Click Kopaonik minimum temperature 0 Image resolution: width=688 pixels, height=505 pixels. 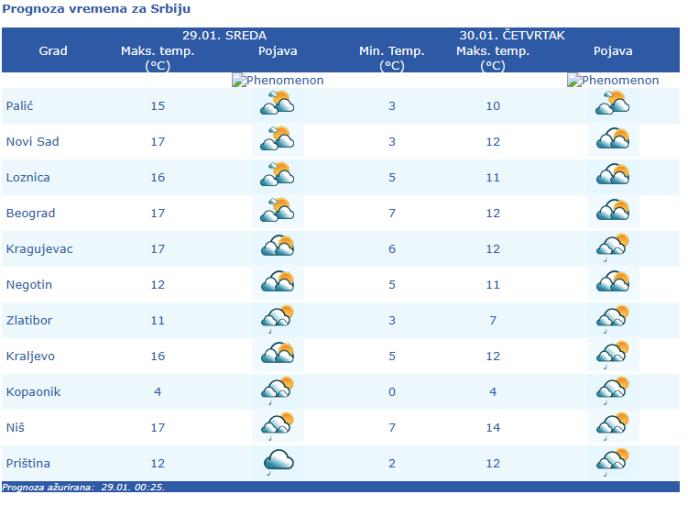coord(392,392)
